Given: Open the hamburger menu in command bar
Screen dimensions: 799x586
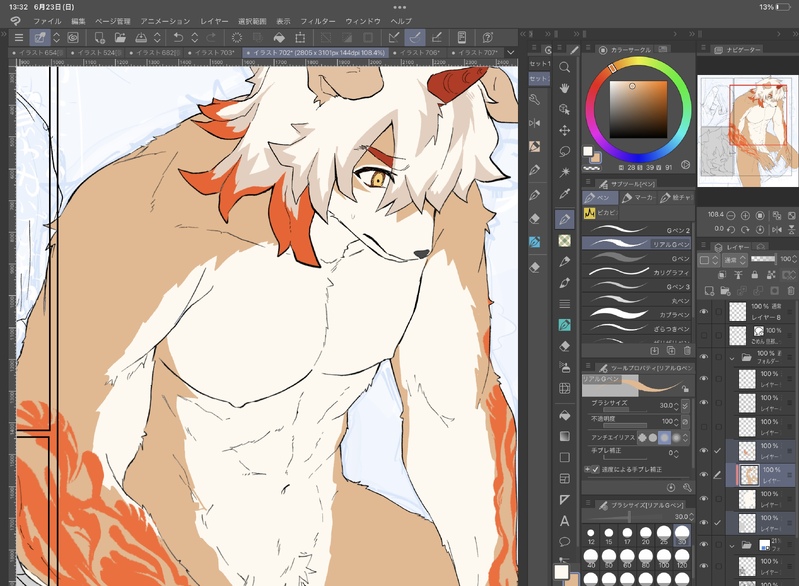Looking at the screenshot, I should click(19, 38).
